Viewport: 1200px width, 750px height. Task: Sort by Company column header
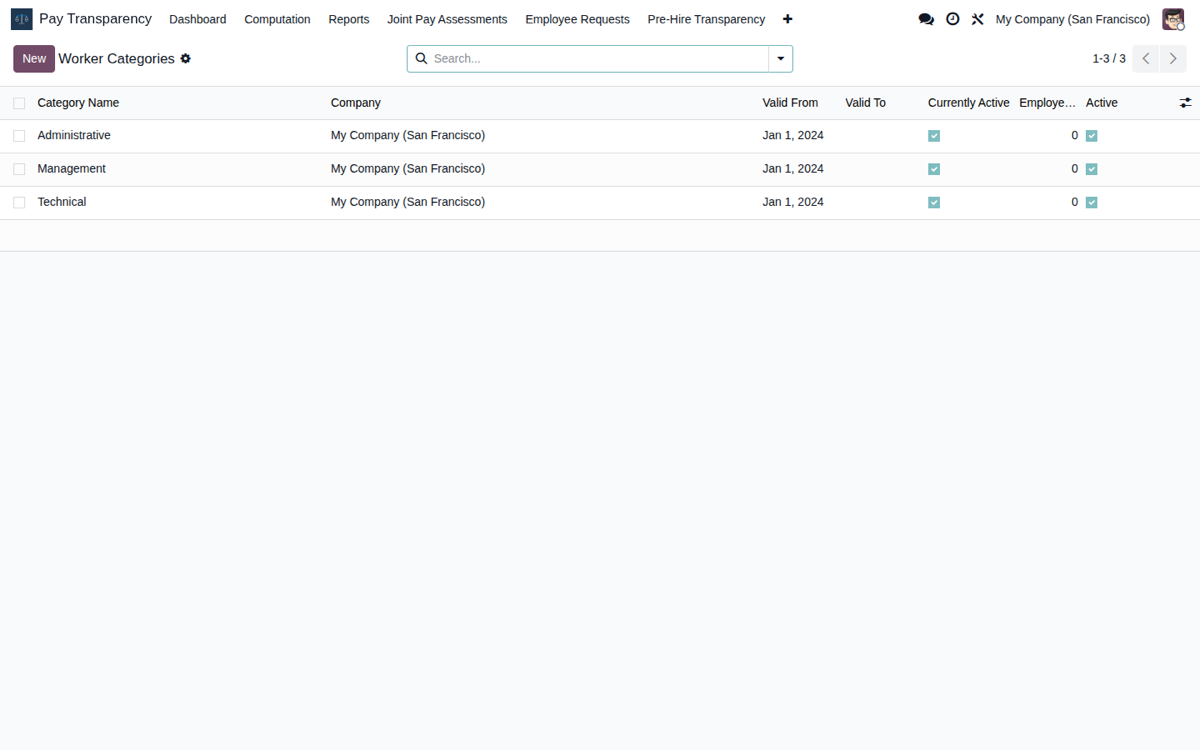[x=356, y=103]
